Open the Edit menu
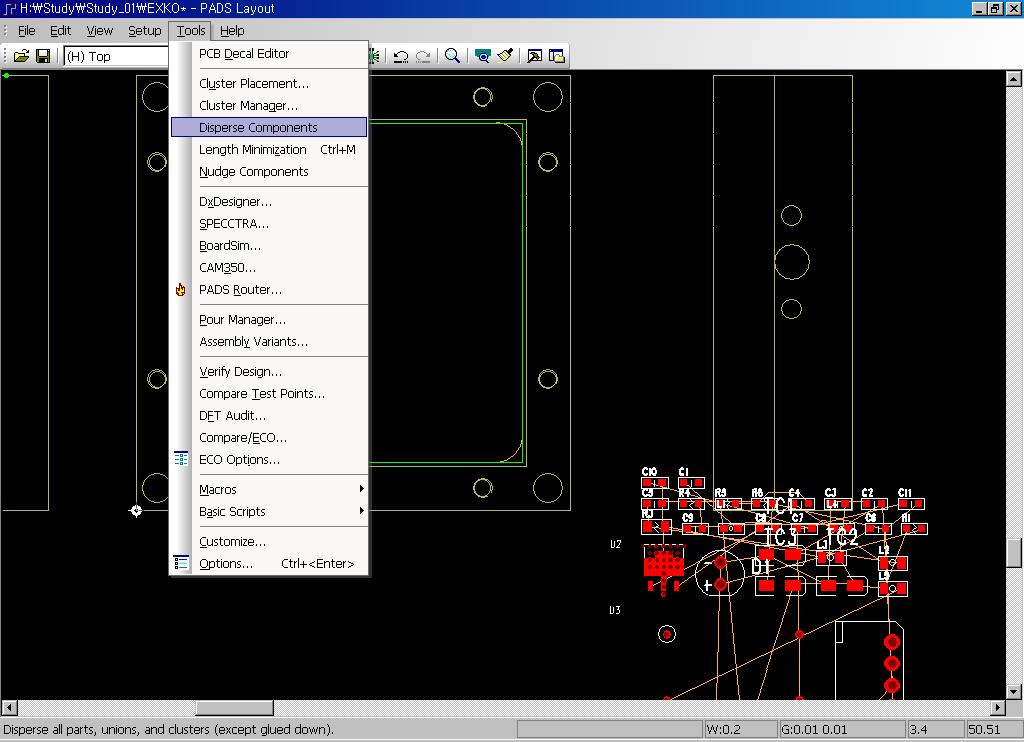The height and width of the screenshot is (742, 1024). [60, 31]
